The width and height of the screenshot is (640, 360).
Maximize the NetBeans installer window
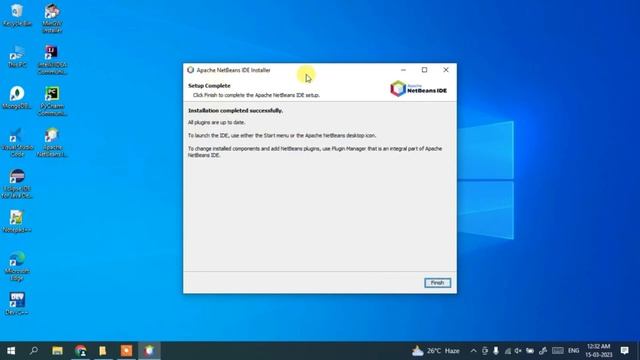tap(424, 70)
